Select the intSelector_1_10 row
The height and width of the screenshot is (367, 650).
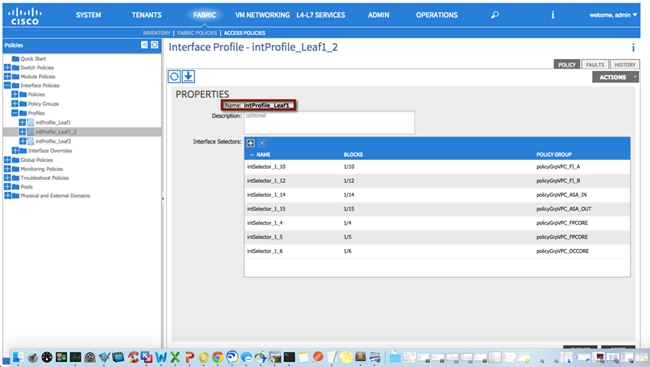click(437, 167)
